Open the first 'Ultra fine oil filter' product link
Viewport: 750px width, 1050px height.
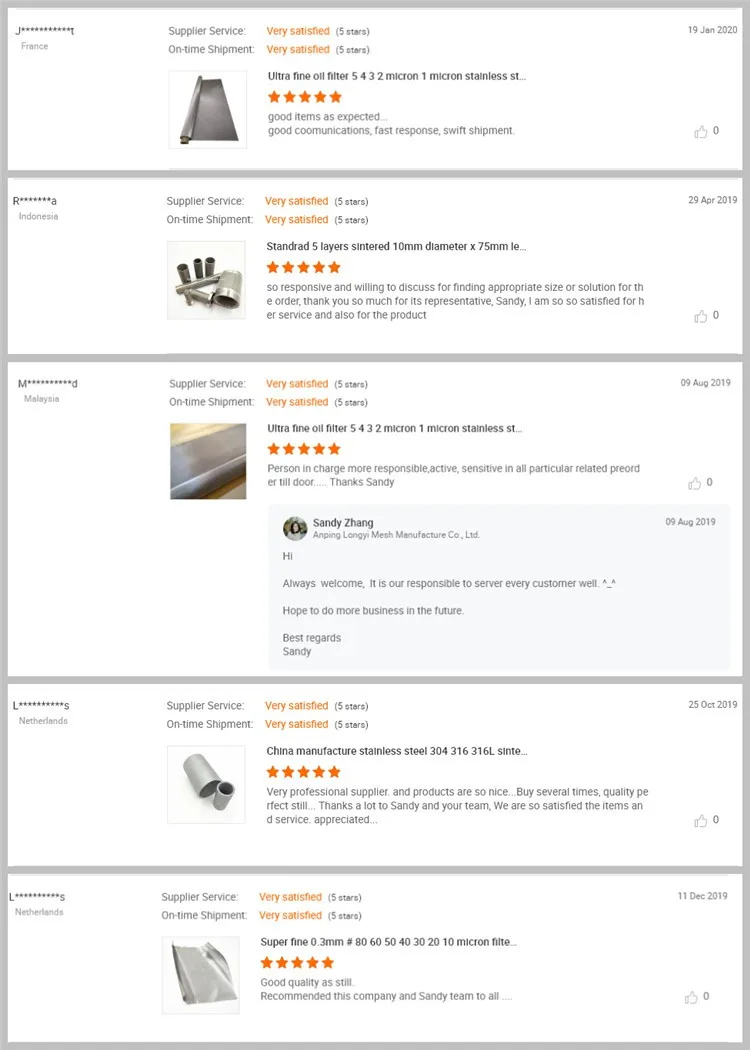click(396, 76)
